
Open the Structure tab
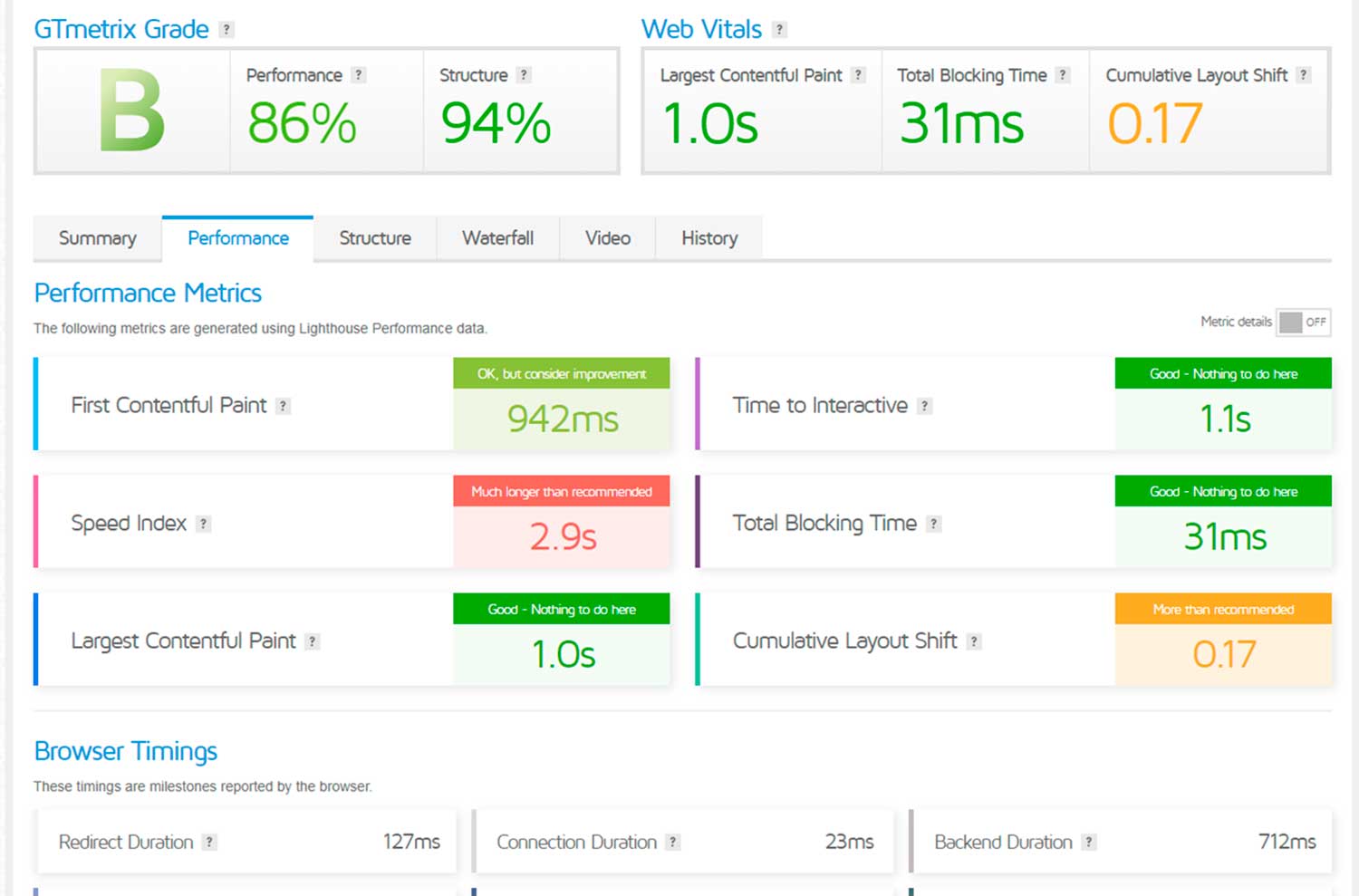375,238
